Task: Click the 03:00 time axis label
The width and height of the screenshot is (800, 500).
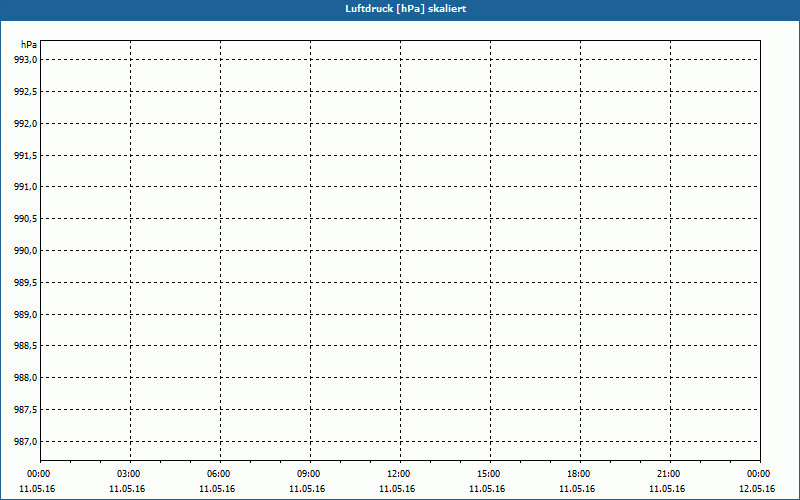Action: point(129,474)
